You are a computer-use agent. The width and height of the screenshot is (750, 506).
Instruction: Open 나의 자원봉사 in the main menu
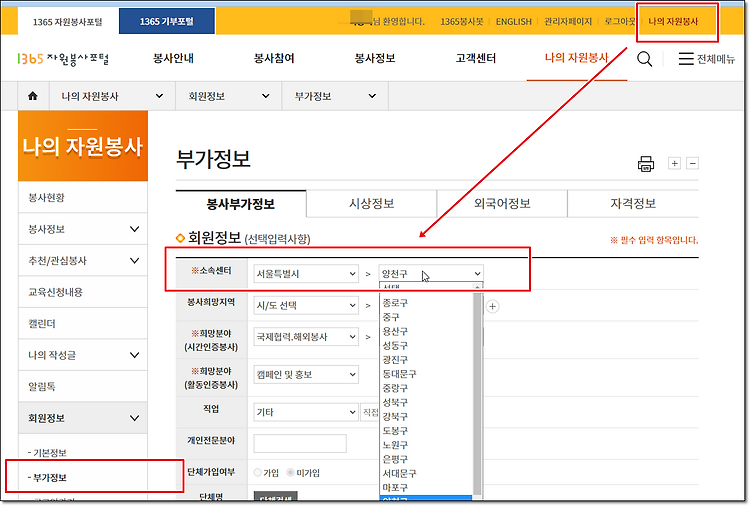point(576,58)
